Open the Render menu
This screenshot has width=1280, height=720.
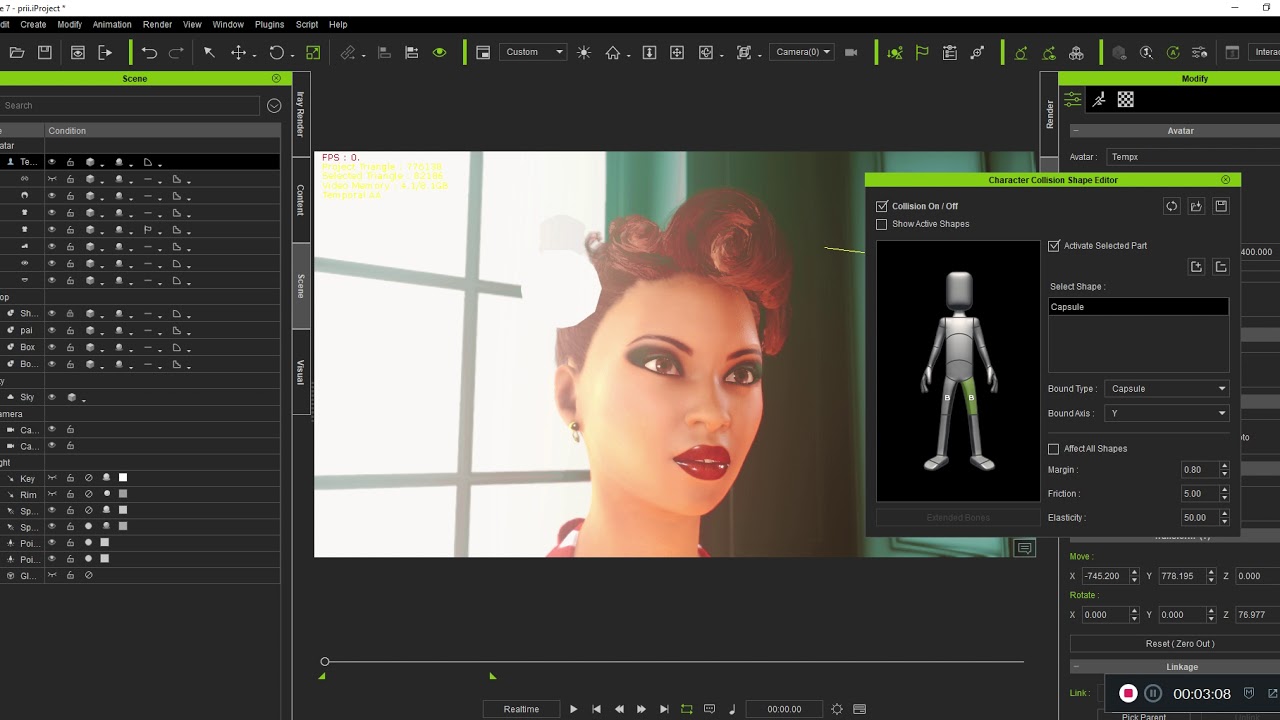click(x=157, y=24)
